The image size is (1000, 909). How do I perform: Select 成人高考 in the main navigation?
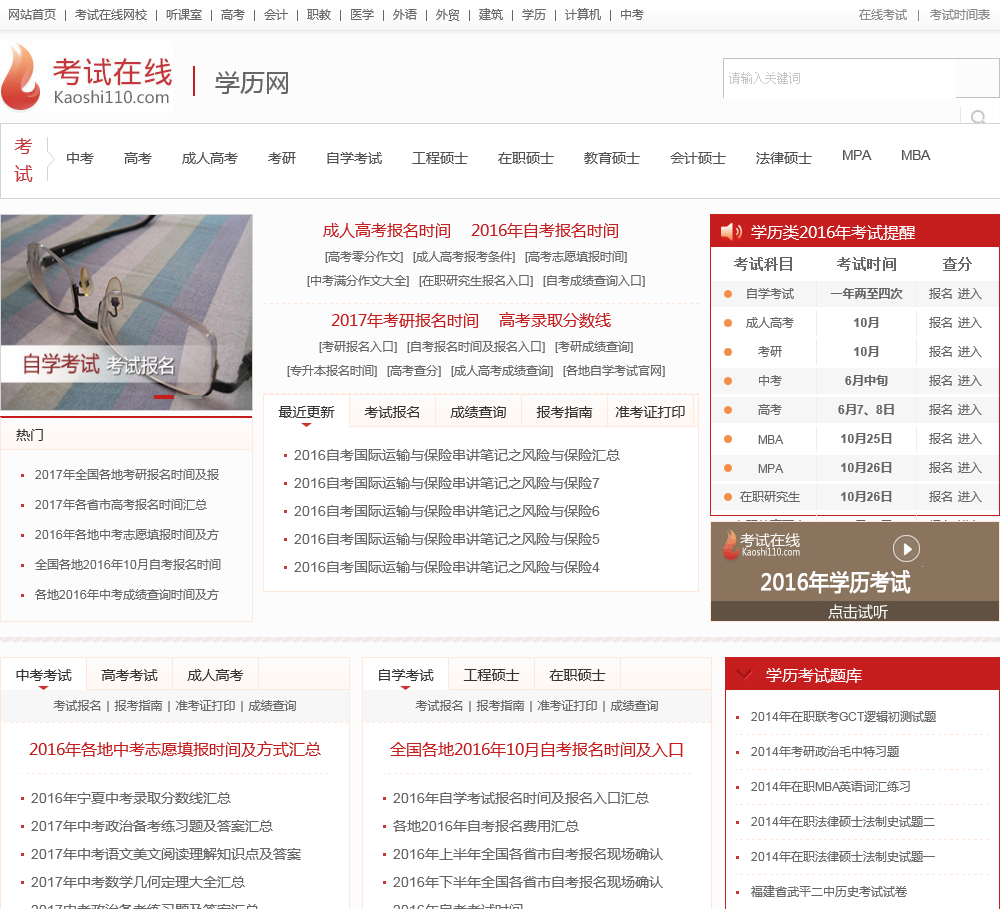(x=209, y=158)
